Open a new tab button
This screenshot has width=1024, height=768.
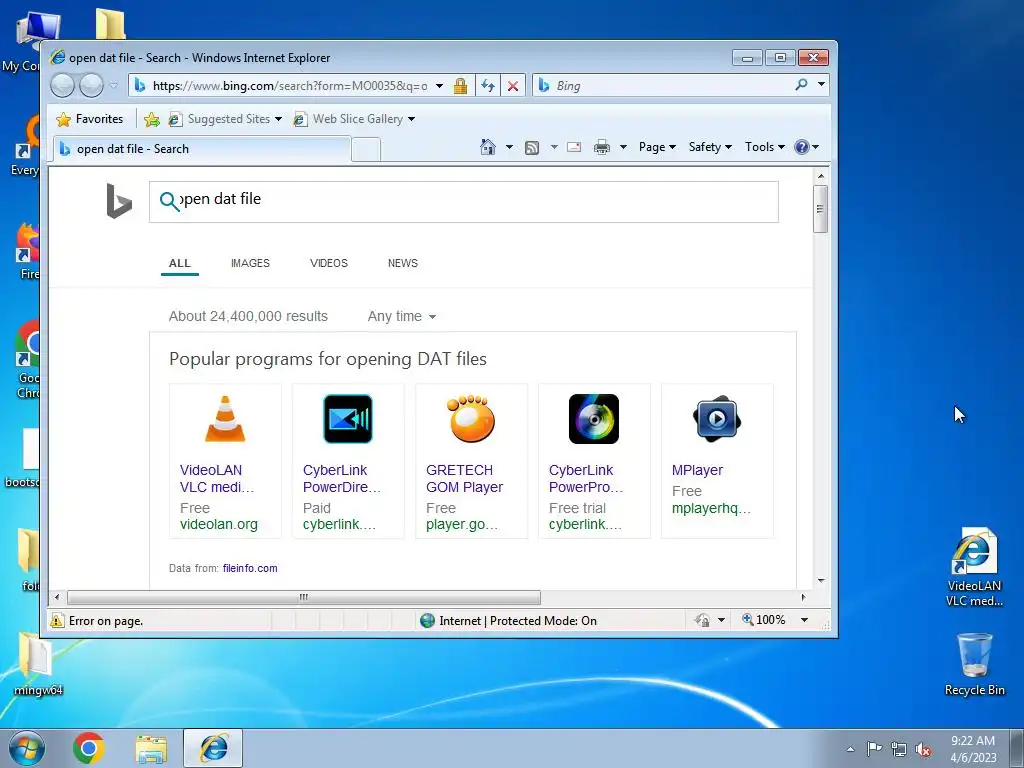(x=366, y=150)
